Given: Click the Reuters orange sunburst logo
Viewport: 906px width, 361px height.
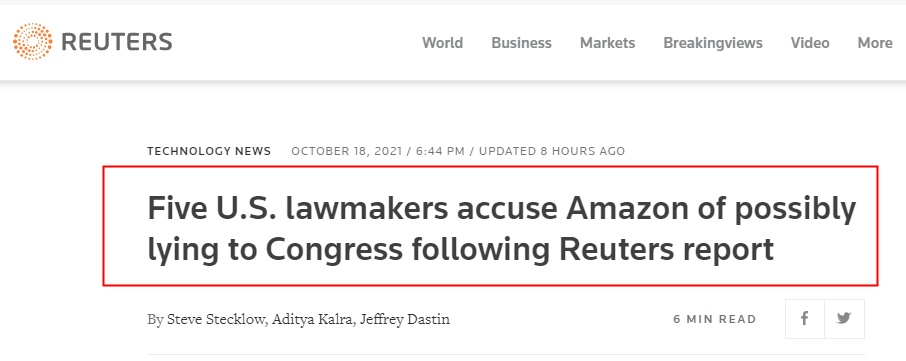Looking at the screenshot, I should (32, 42).
